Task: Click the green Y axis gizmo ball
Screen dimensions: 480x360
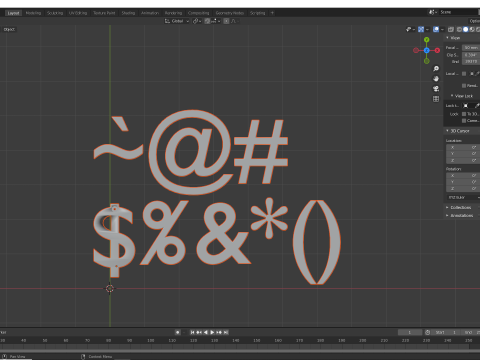Action: pos(427,40)
